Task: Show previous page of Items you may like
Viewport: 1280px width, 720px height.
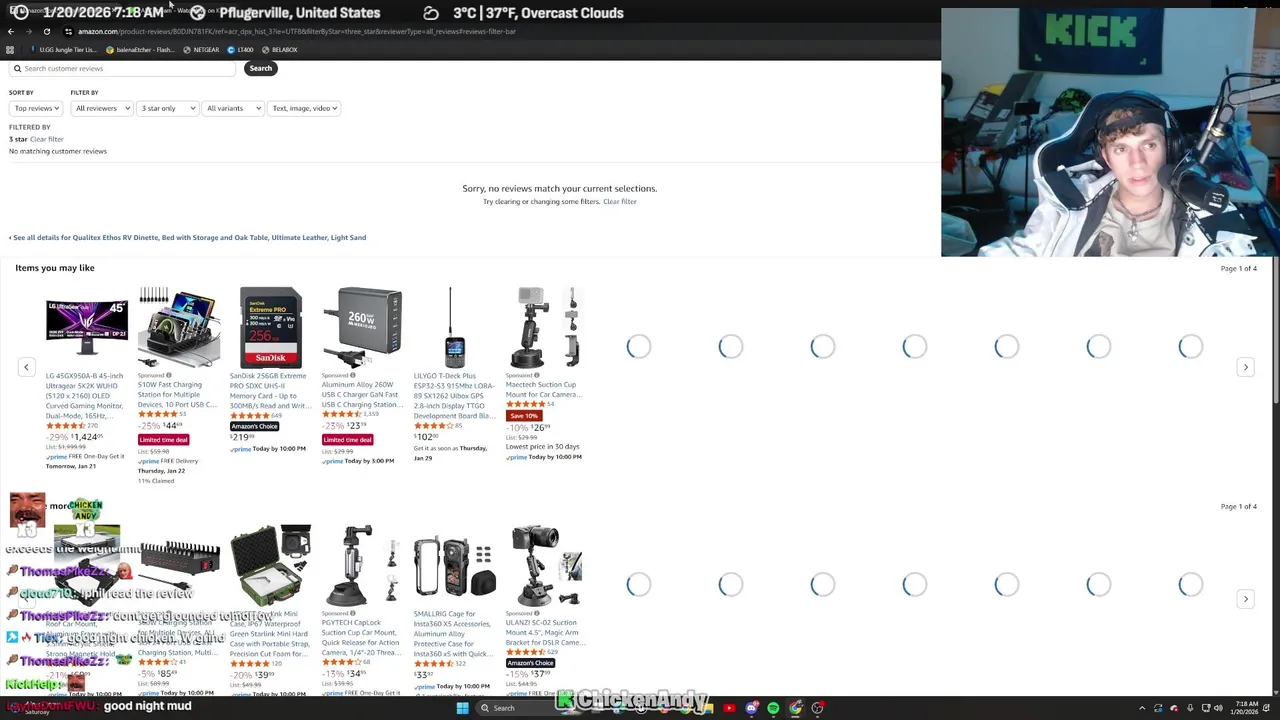Action: 26,367
